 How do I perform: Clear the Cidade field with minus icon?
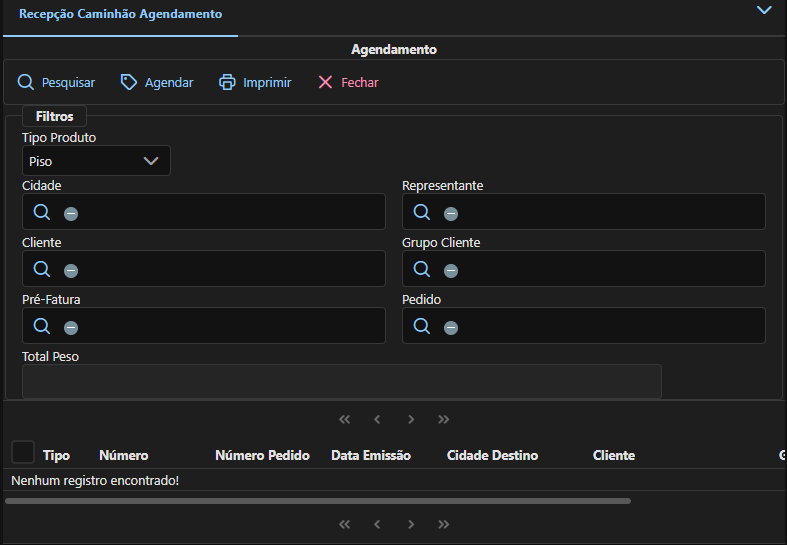click(71, 214)
